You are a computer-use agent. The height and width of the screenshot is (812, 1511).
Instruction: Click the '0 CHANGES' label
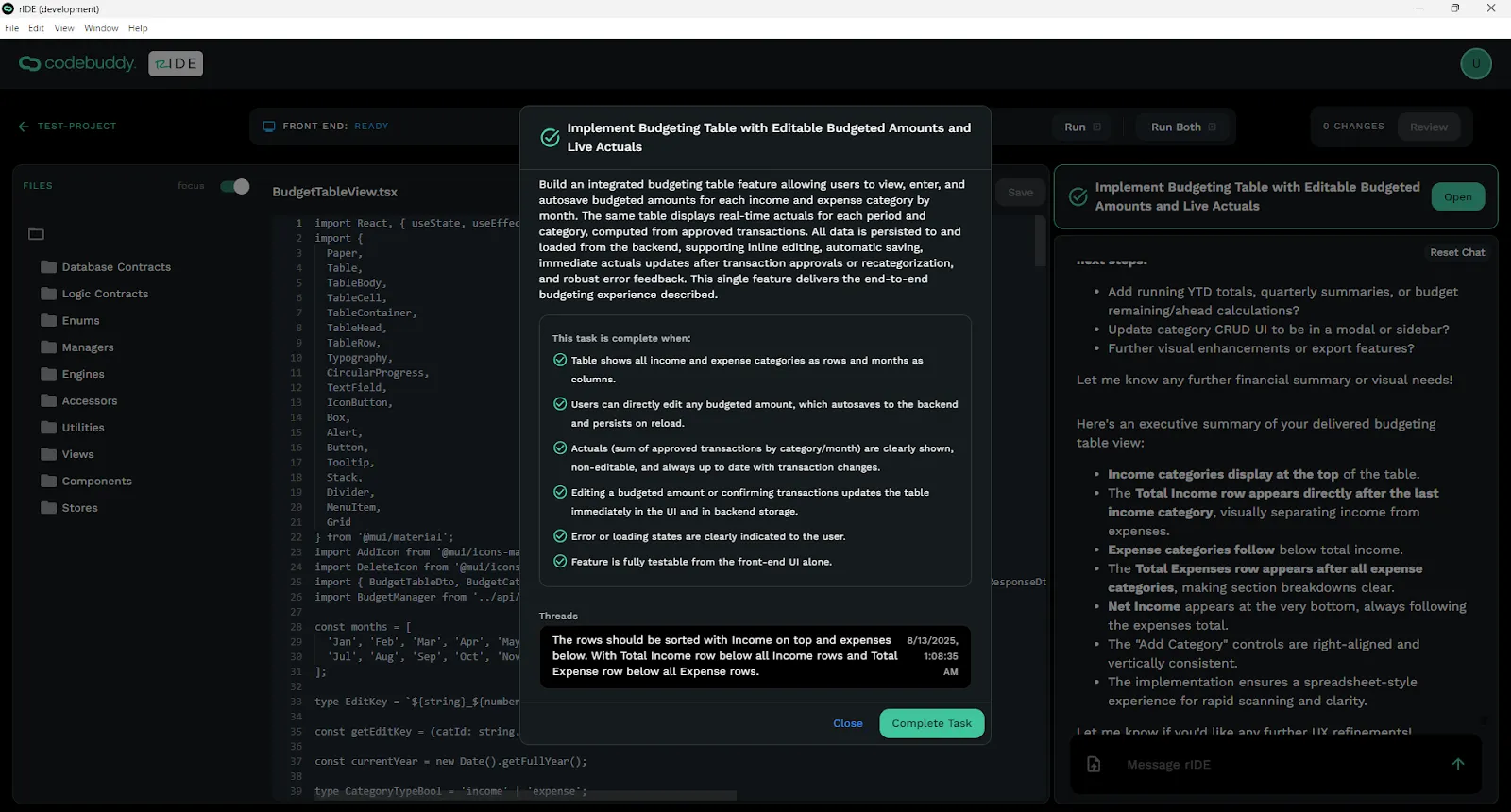pyautogui.click(x=1353, y=127)
